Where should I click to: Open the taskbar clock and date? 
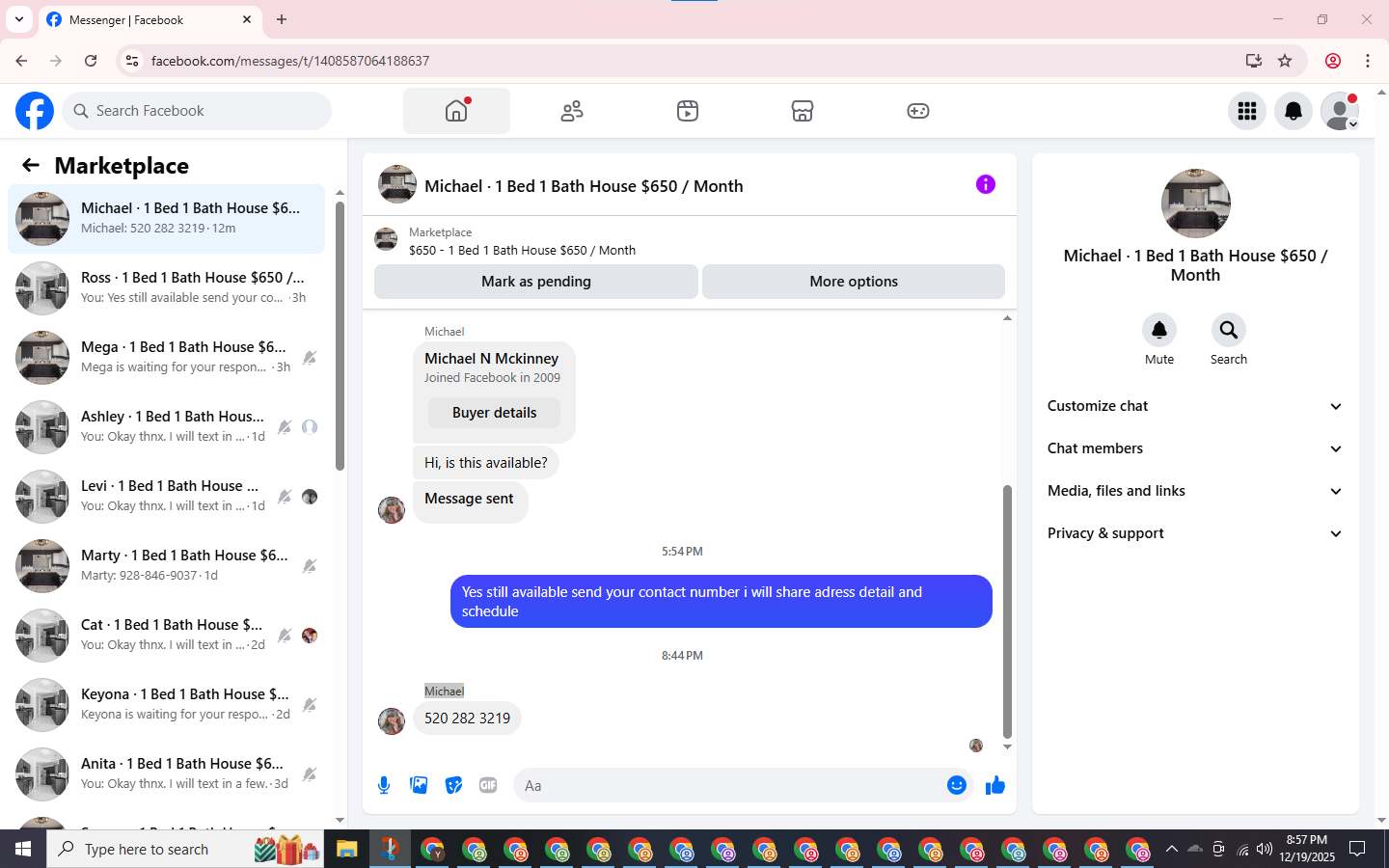click(1307, 849)
